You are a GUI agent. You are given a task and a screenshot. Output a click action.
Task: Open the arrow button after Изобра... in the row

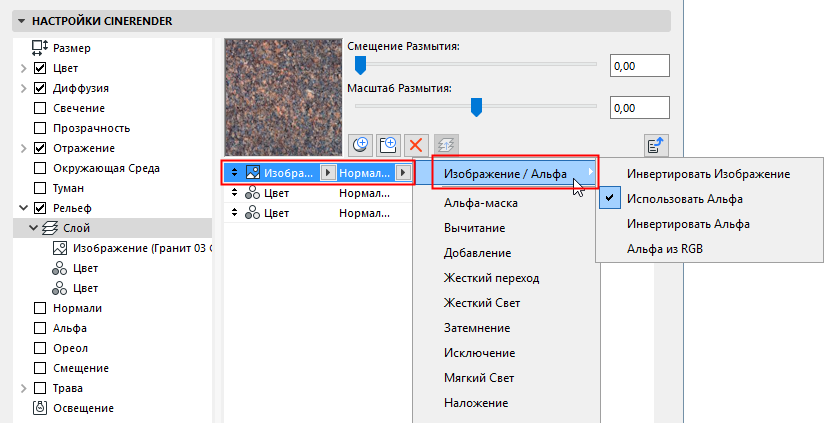[x=328, y=173]
